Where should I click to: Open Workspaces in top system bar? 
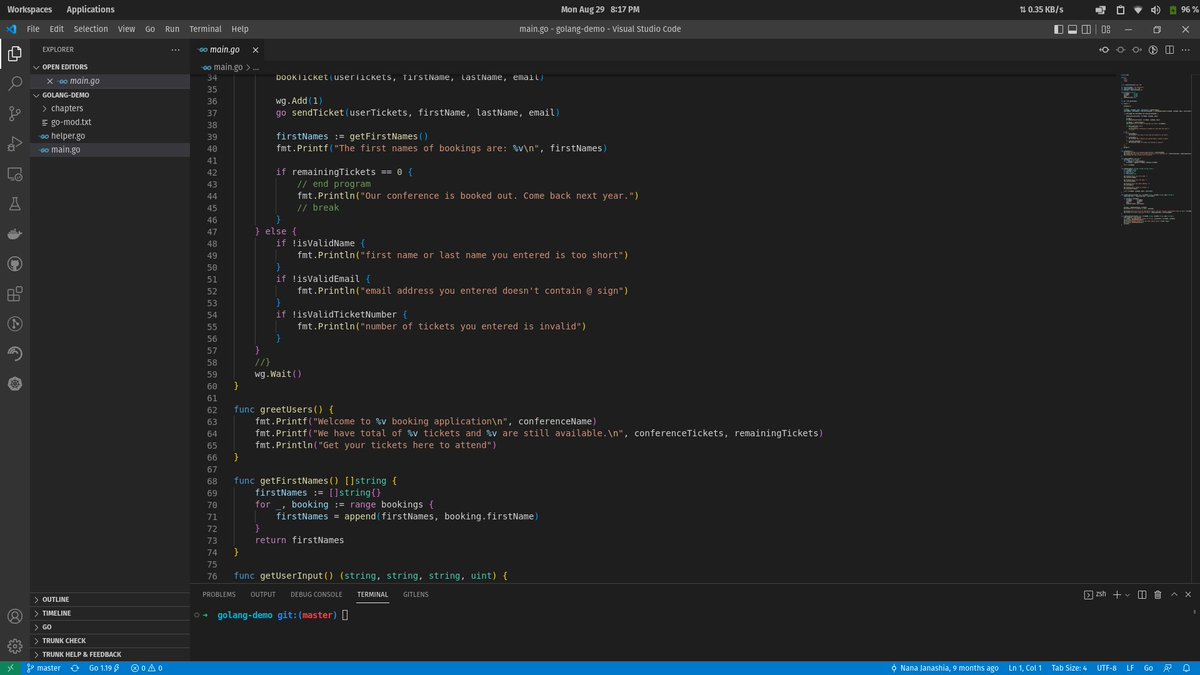click(30, 9)
